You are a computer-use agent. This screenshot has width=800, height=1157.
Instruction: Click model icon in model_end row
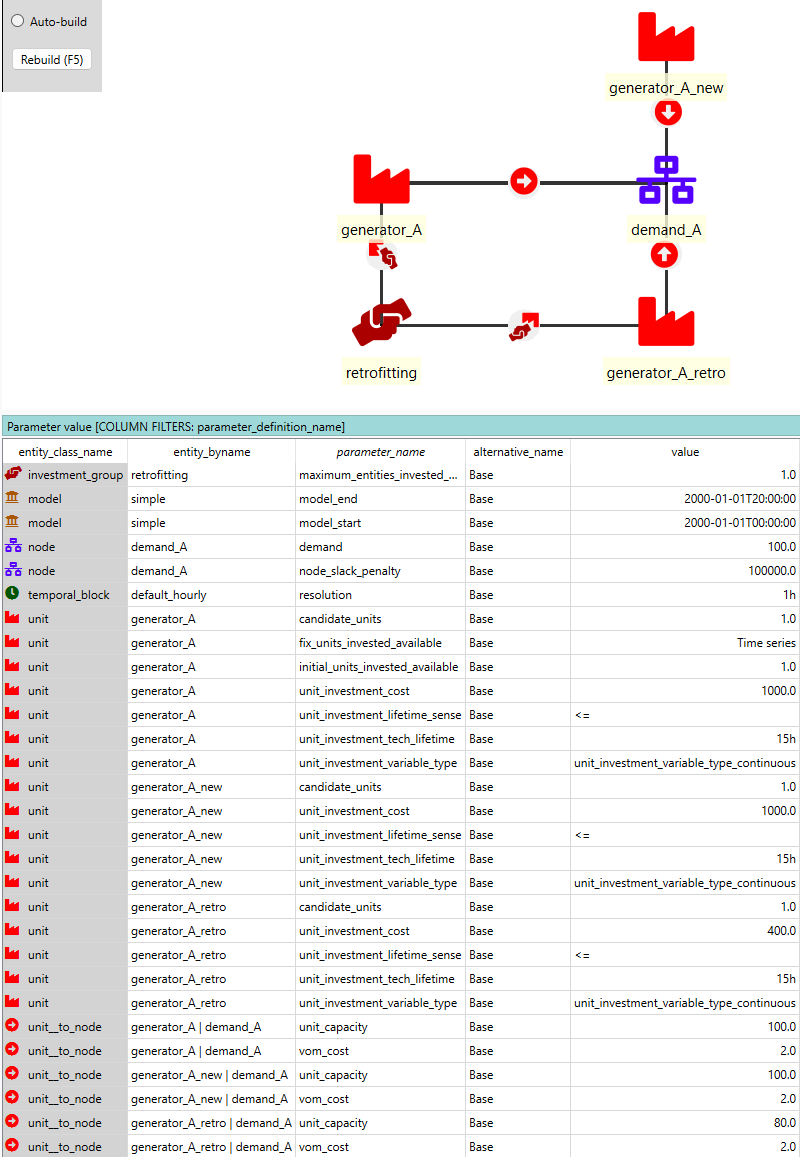tap(13, 499)
